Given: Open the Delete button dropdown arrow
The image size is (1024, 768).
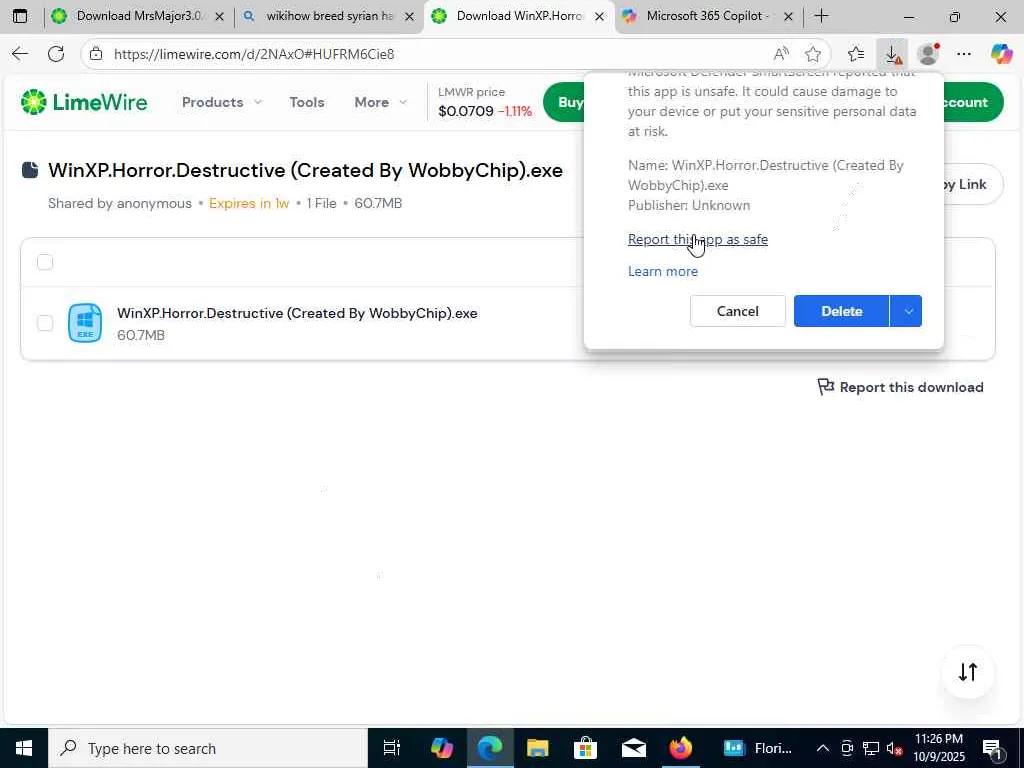Looking at the screenshot, I should pyautogui.click(x=906, y=311).
